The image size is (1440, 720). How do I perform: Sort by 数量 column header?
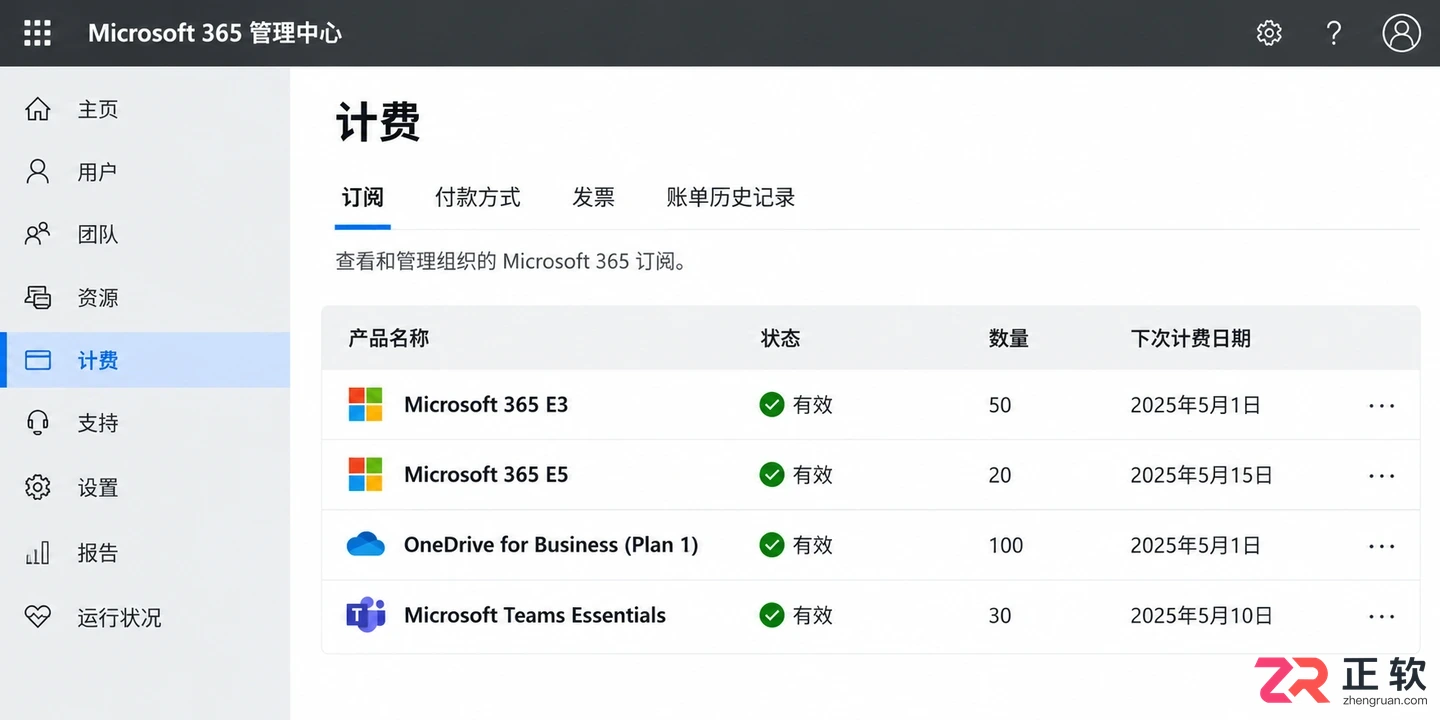click(x=1008, y=338)
